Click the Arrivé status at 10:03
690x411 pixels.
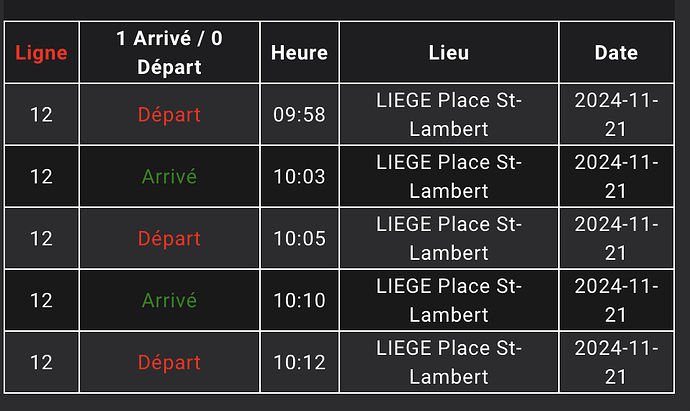coord(169,177)
